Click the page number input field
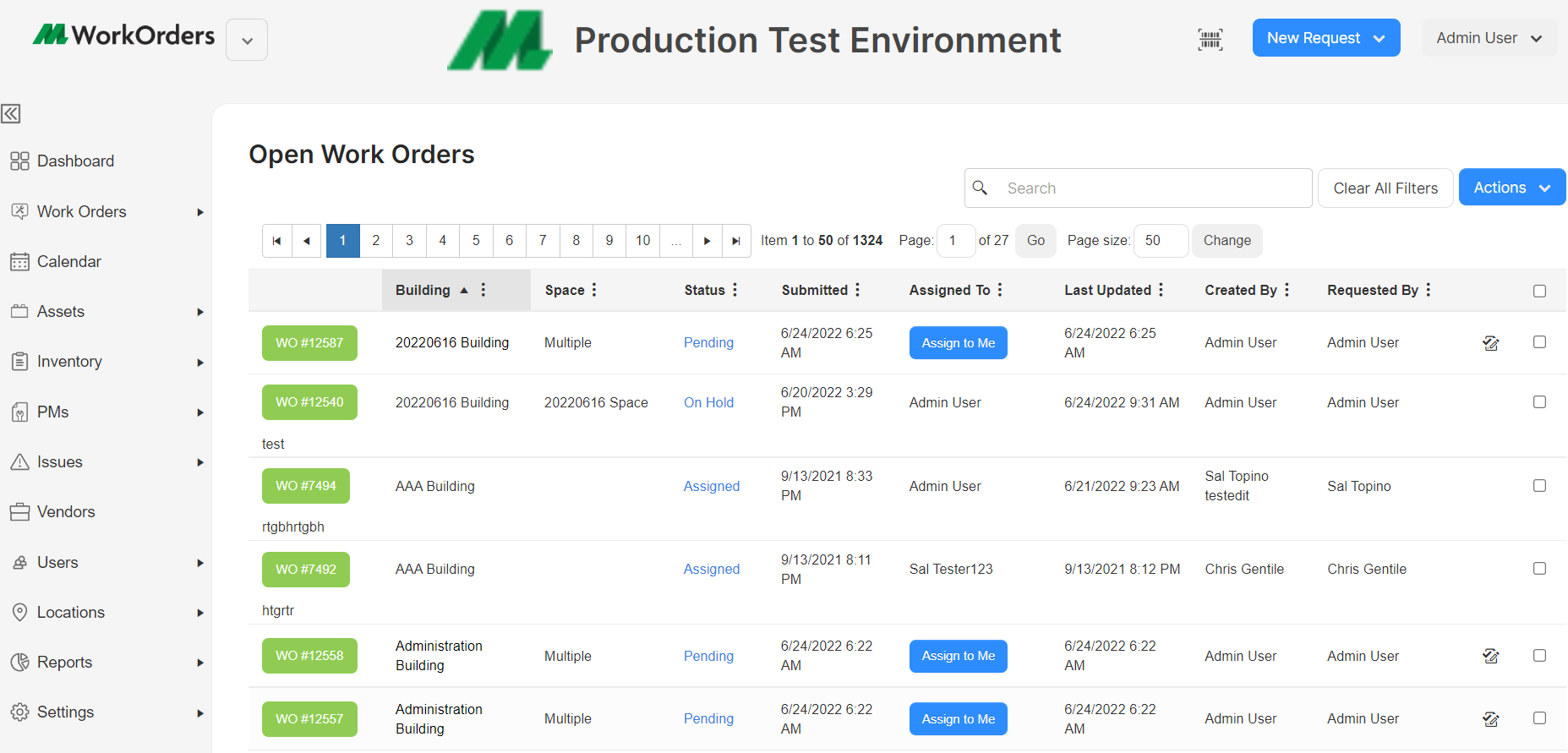The height and width of the screenshot is (753, 1568). [956, 241]
